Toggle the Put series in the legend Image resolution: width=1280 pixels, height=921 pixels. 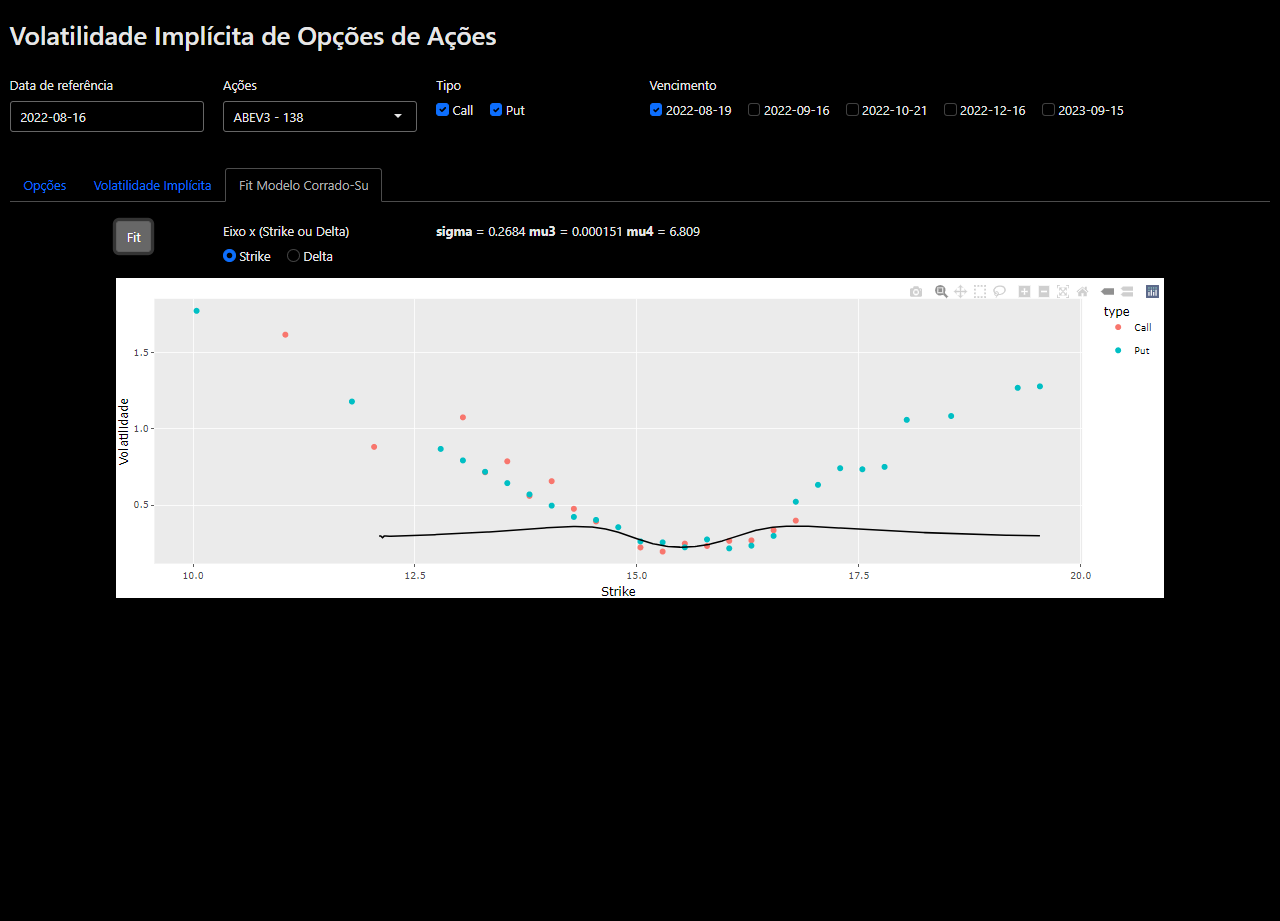click(1133, 351)
